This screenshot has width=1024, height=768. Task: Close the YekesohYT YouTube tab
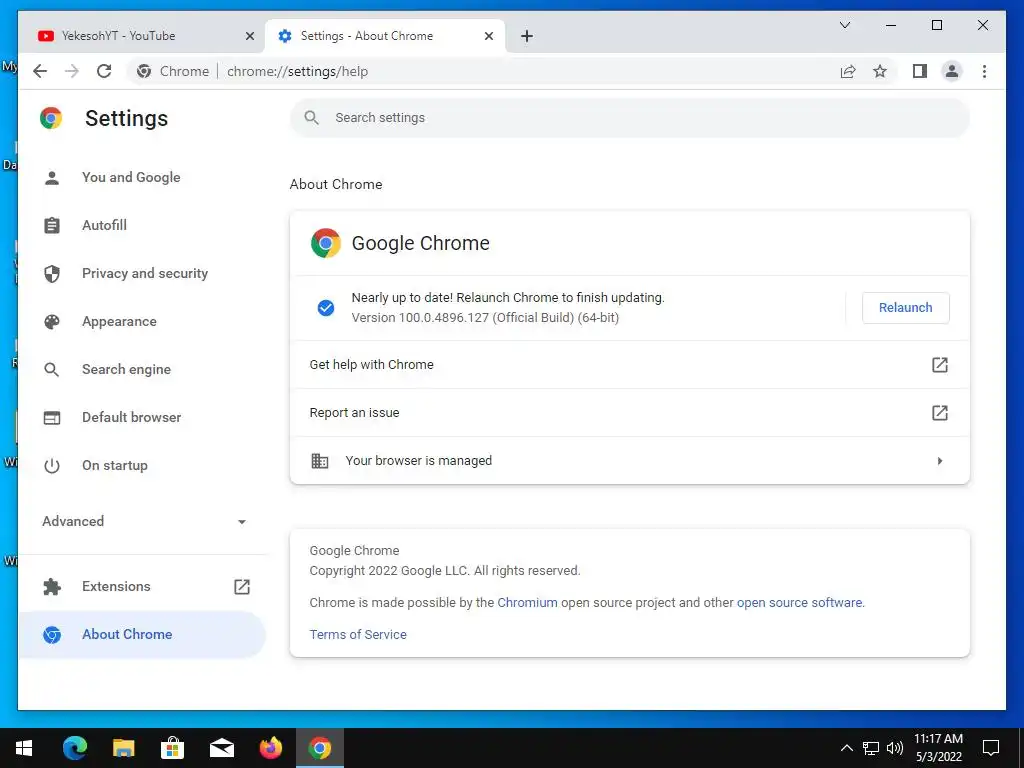pos(249,37)
